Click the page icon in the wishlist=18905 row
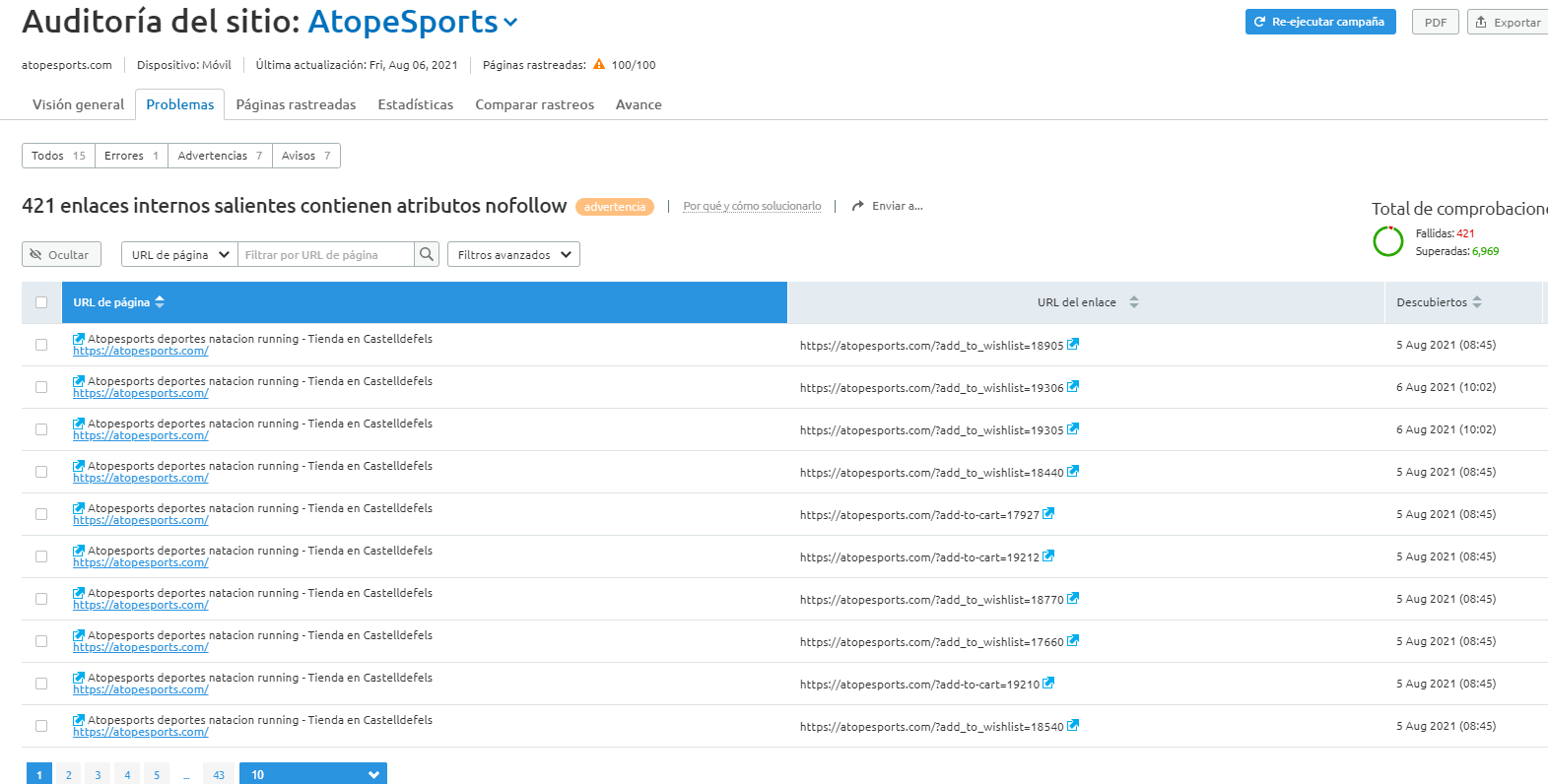 pyautogui.click(x=79, y=339)
